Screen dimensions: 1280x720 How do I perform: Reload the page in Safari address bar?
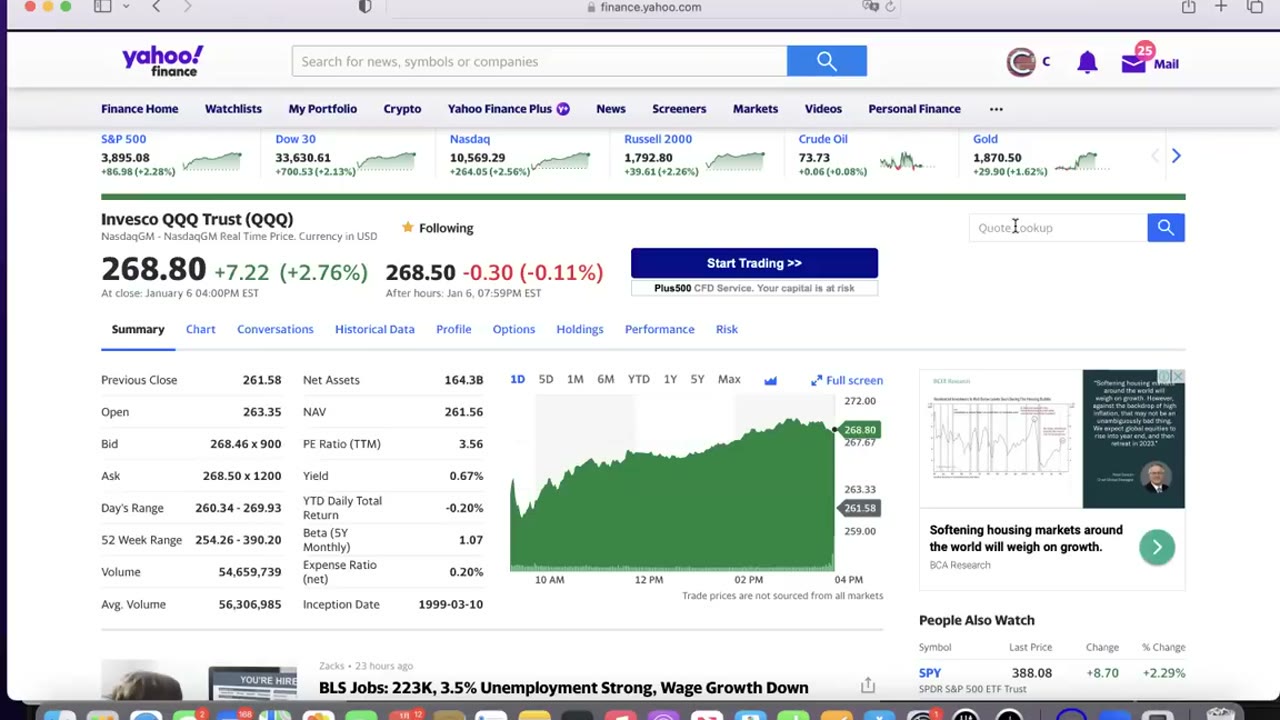coord(890,7)
